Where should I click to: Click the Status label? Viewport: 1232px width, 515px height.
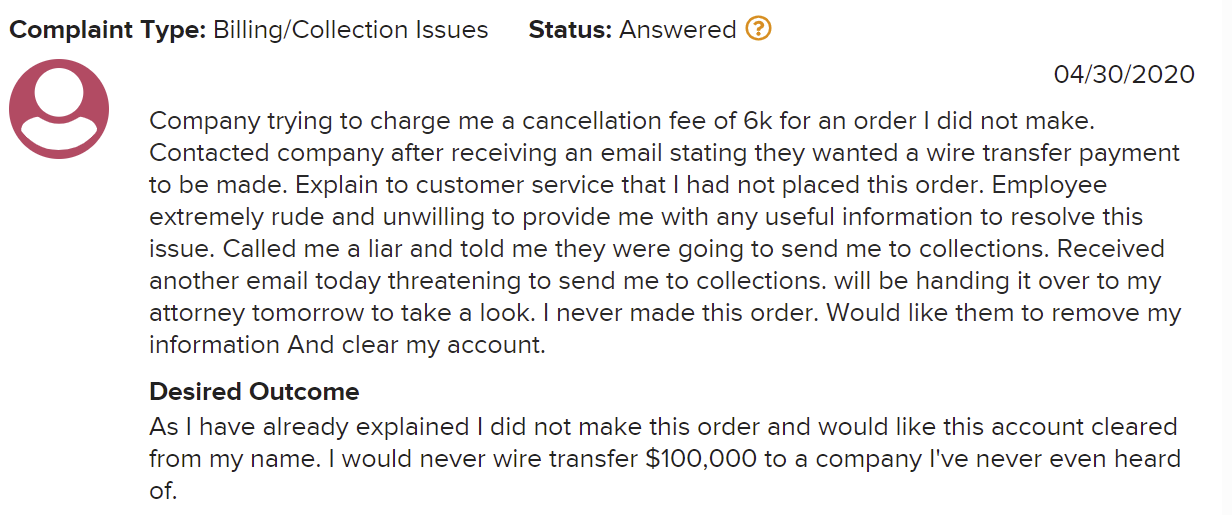(x=570, y=30)
